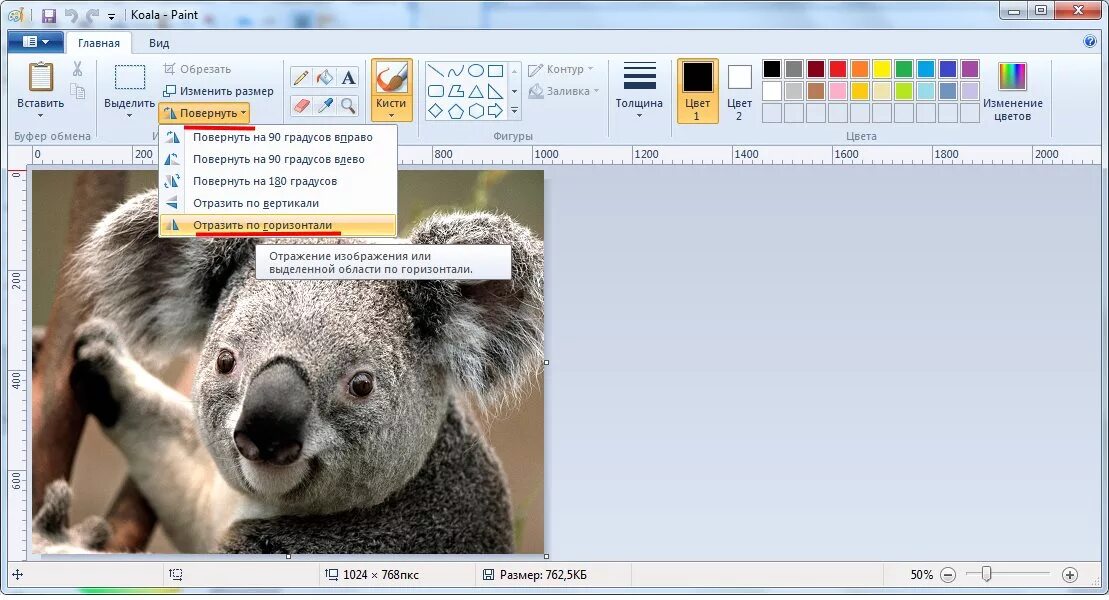Open the Paint file menu button

[x=35, y=42]
